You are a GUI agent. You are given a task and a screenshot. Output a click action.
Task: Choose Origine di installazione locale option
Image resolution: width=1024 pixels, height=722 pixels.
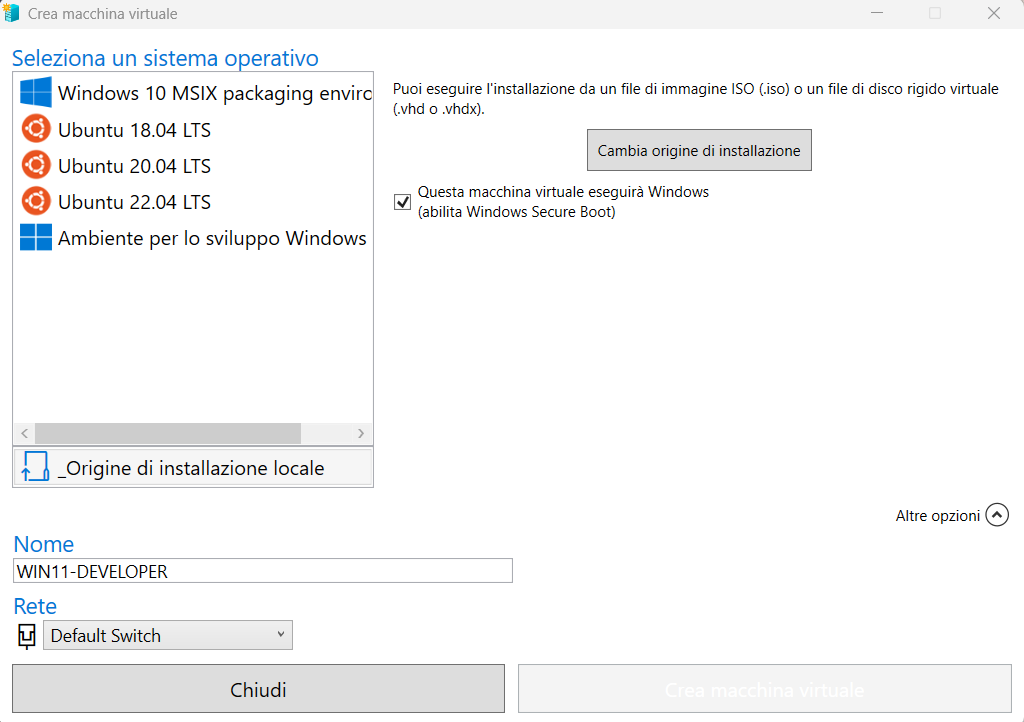191,468
